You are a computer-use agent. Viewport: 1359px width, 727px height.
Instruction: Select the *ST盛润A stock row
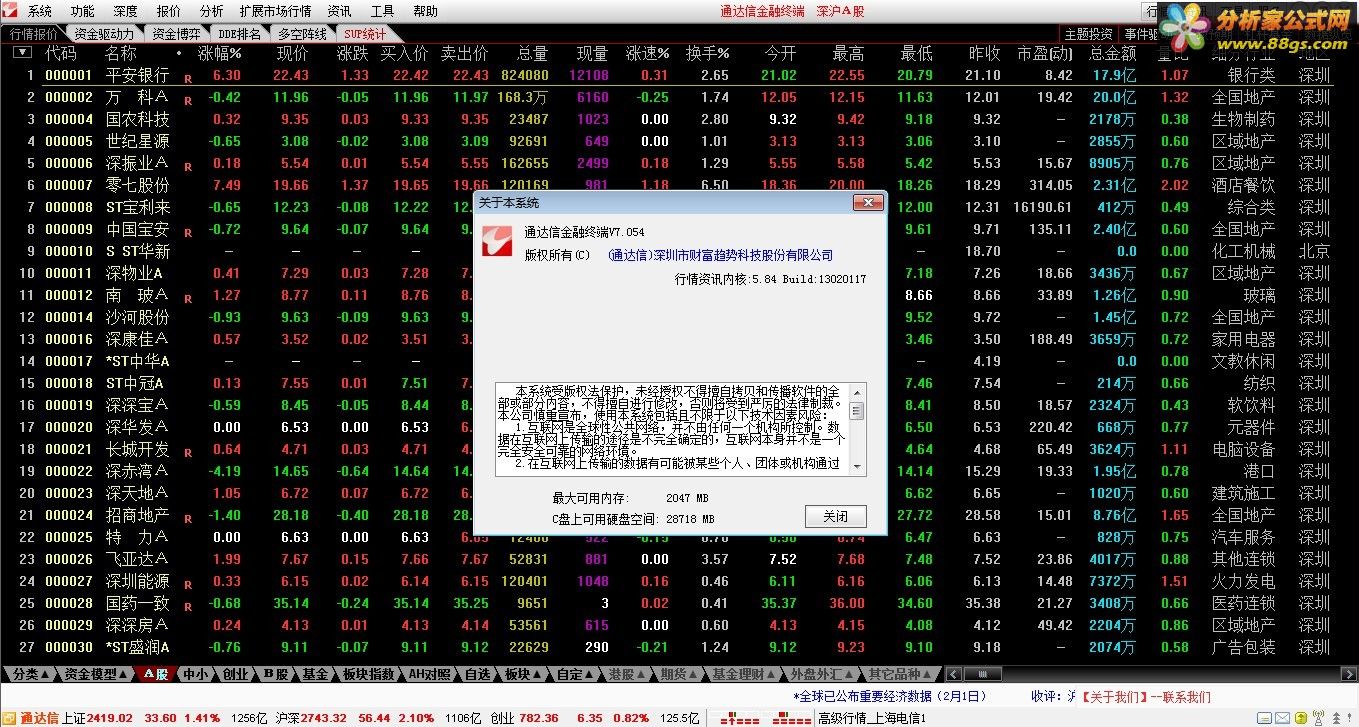(667, 647)
